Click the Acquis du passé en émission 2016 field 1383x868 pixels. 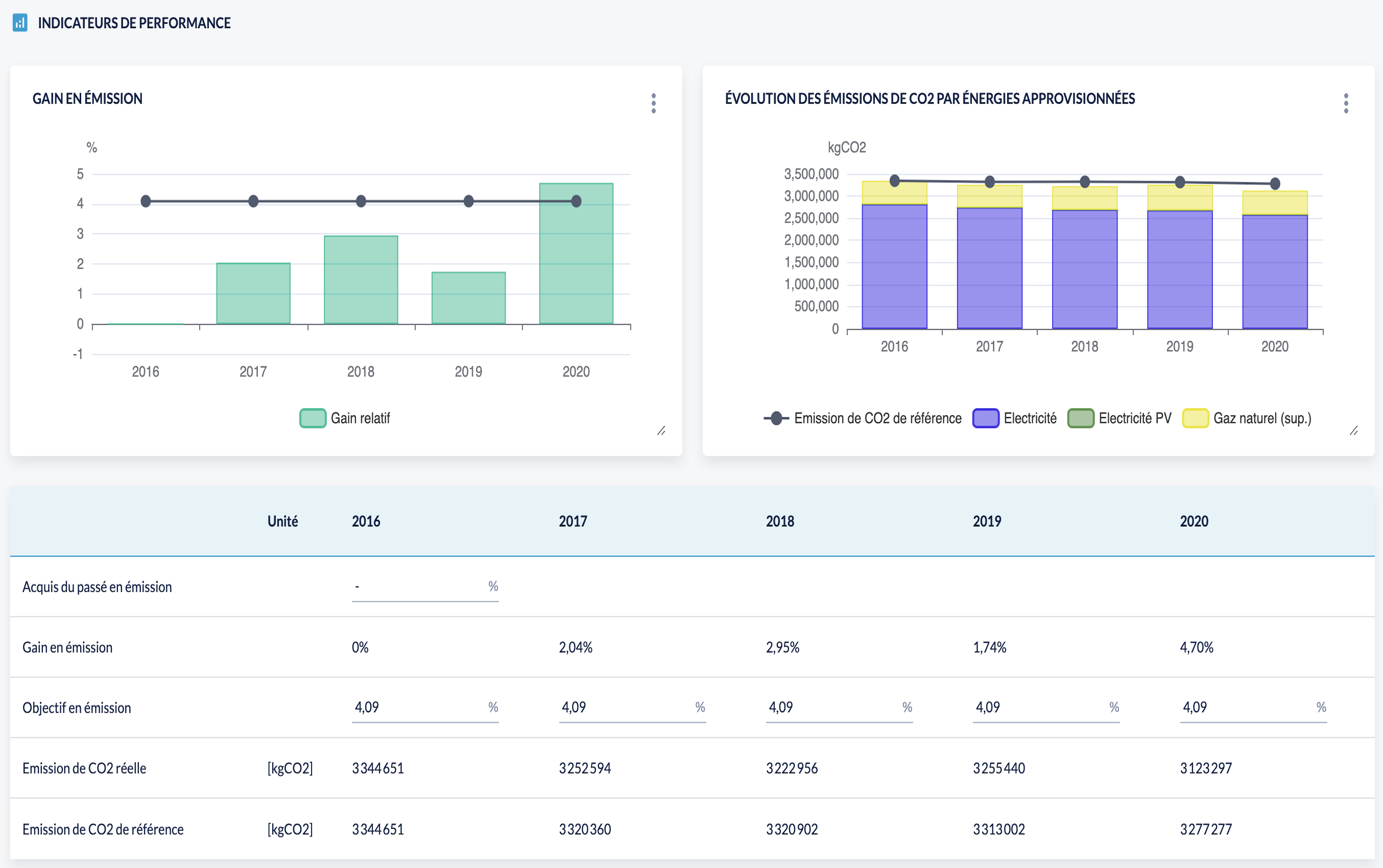click(x=425, y=587)
